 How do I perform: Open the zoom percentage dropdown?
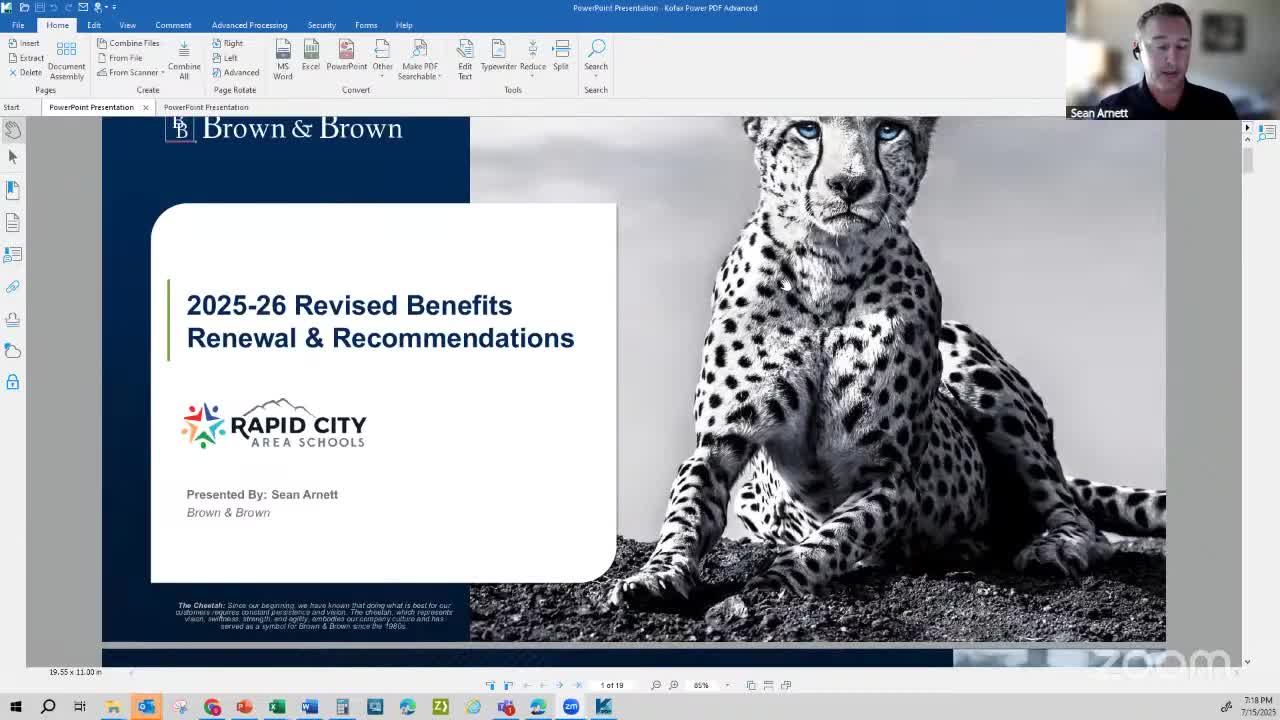pyautogui.click(x=727, y=685)
